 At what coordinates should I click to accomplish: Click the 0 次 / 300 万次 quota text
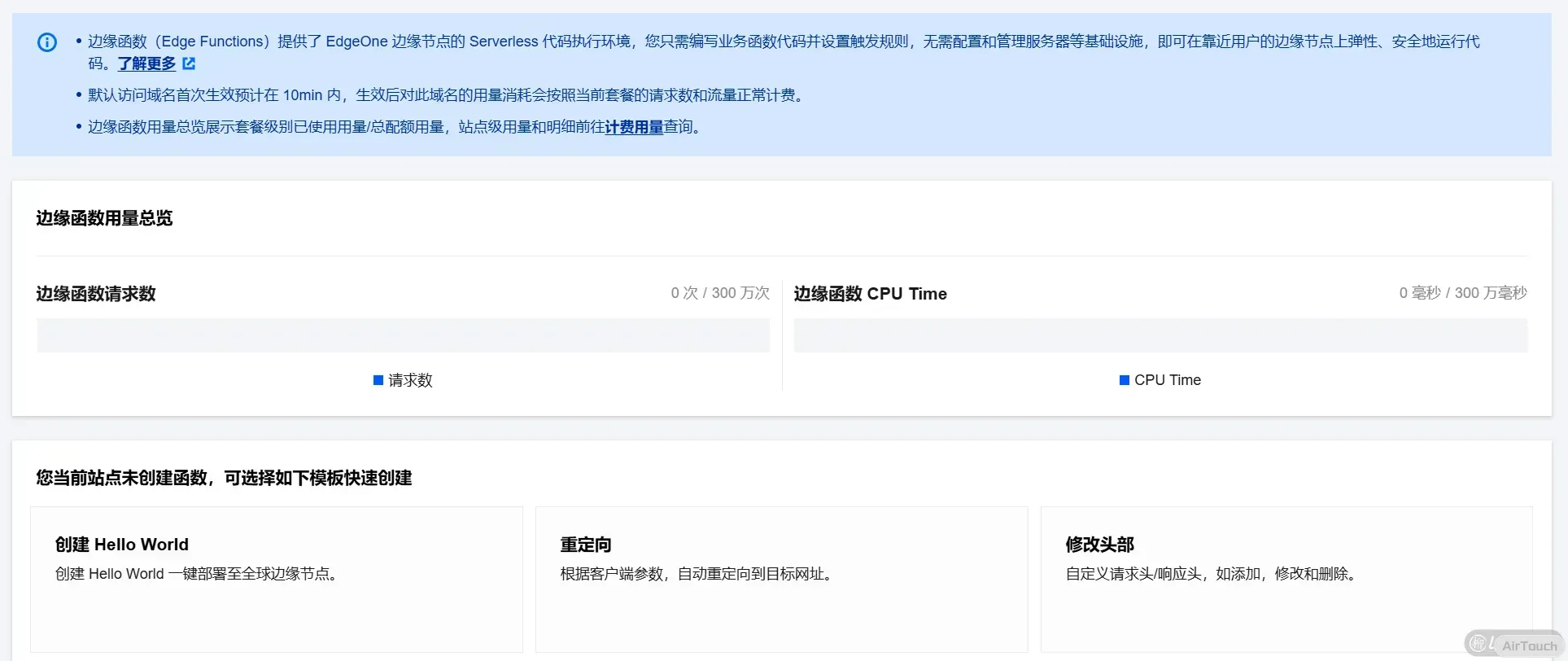pyautogui.click(x=719, y=293)
